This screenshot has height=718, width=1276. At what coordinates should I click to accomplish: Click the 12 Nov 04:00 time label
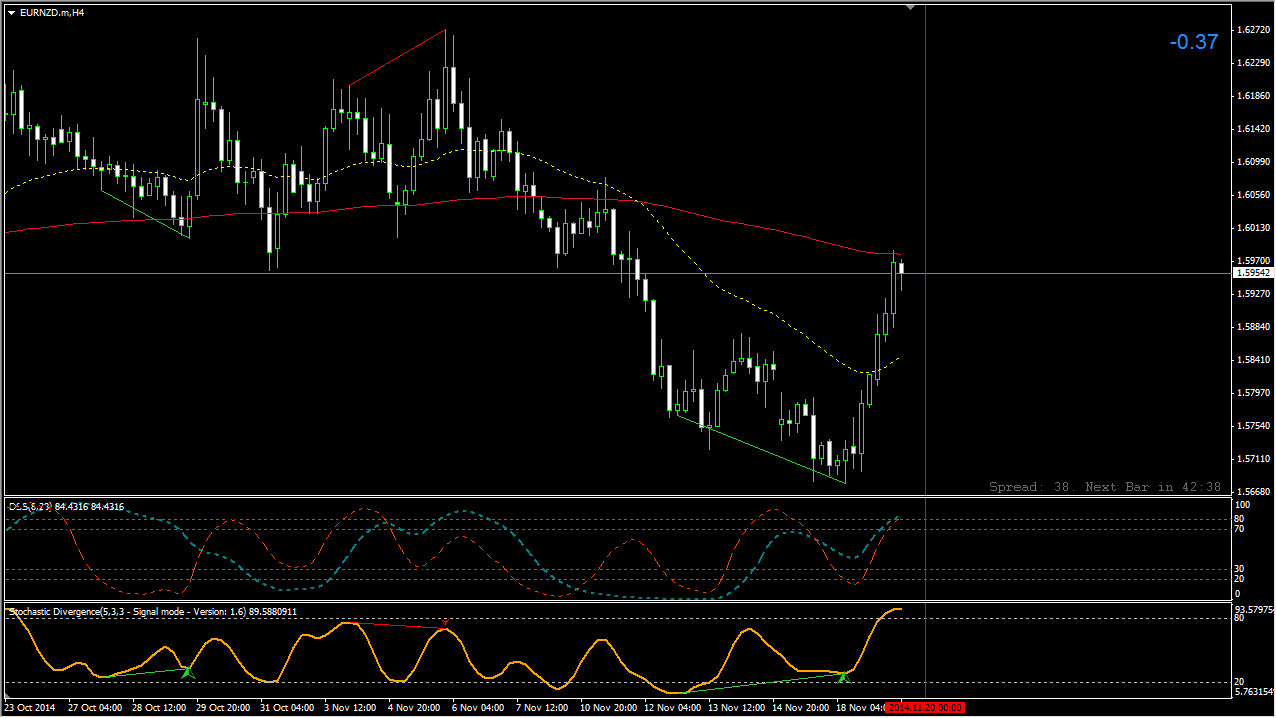(672, 708)
